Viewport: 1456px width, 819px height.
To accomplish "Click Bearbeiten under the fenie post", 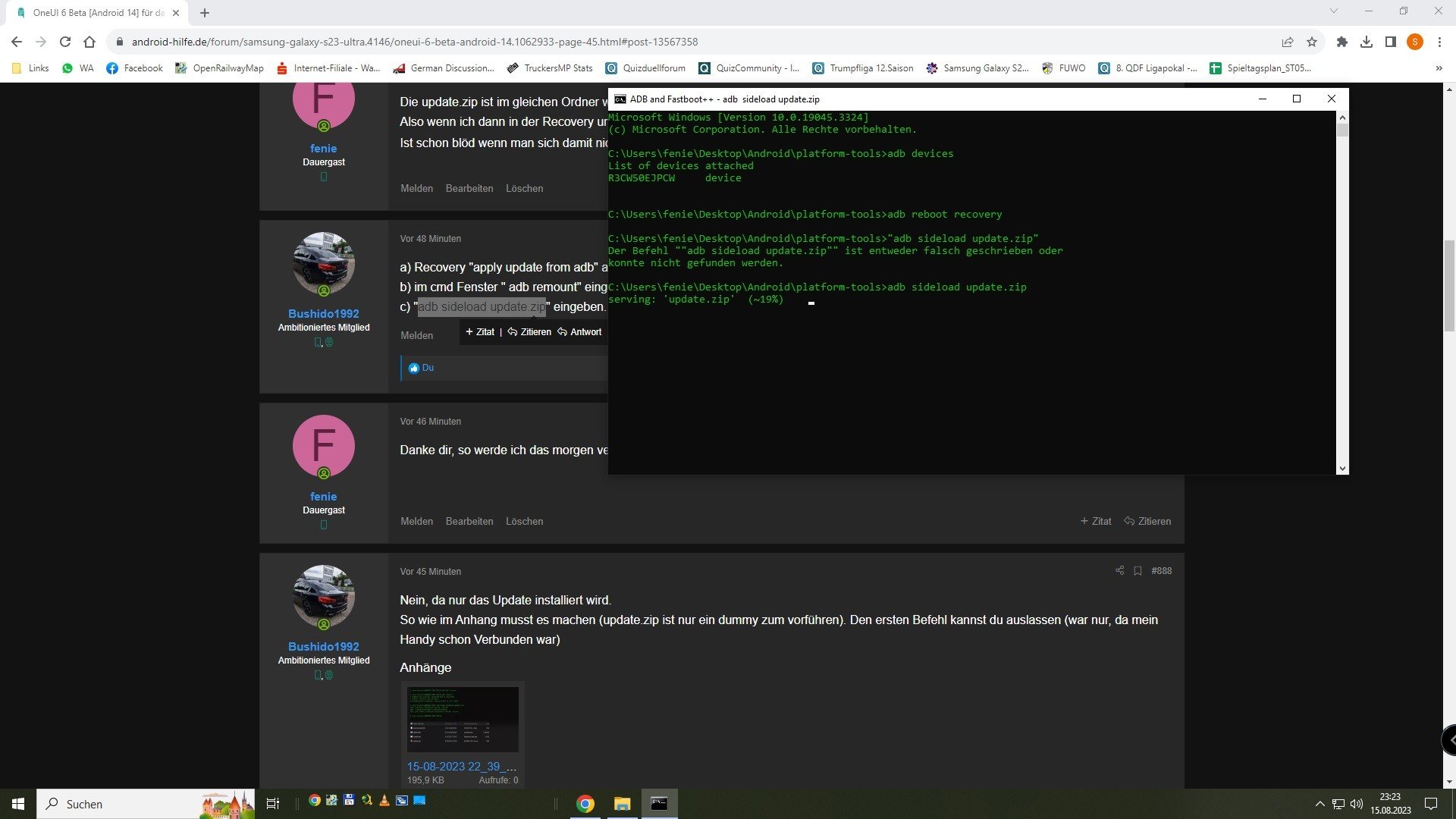I will 469,521.
